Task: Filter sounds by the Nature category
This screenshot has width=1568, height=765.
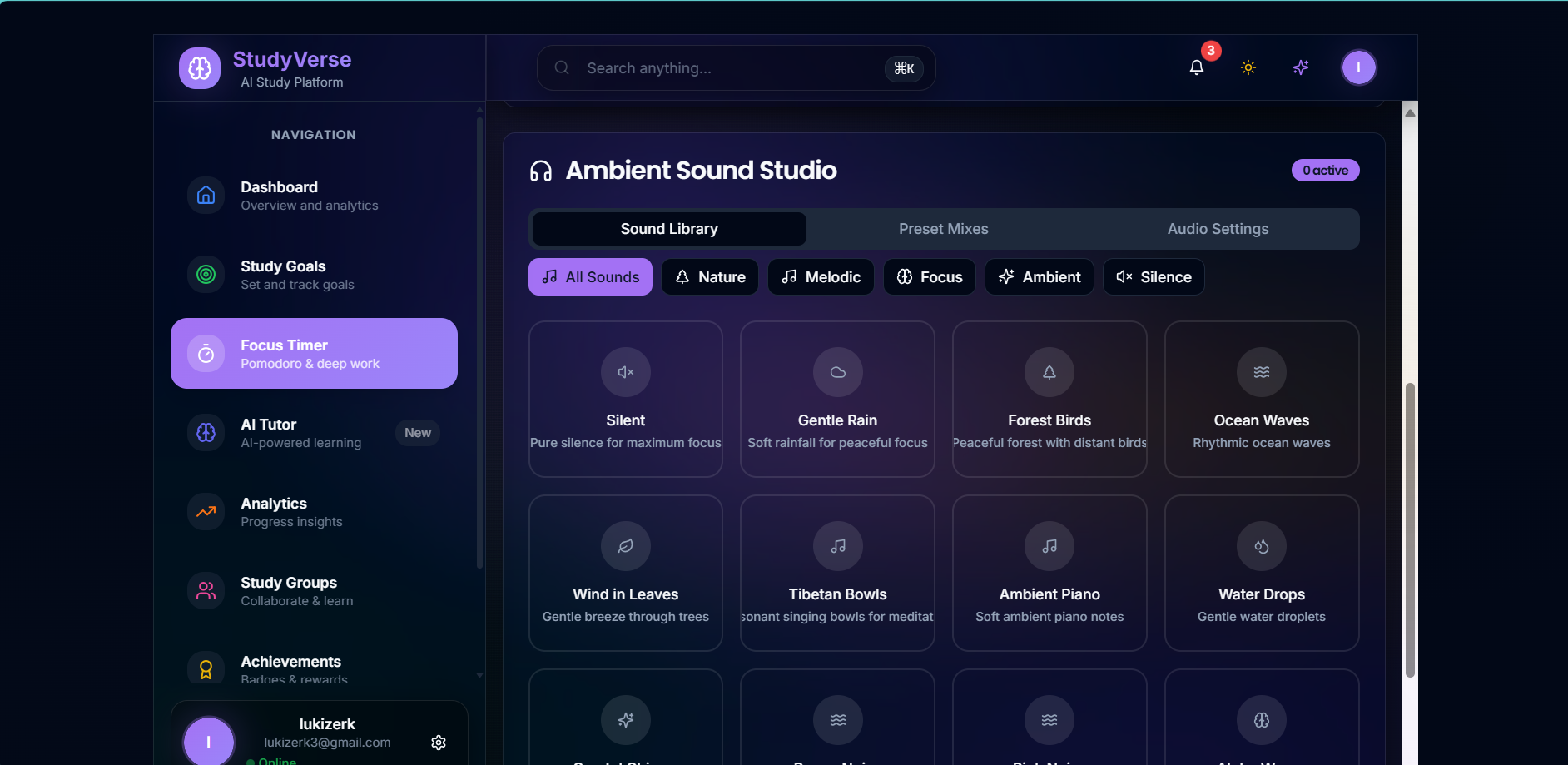Action: [709, 276]
